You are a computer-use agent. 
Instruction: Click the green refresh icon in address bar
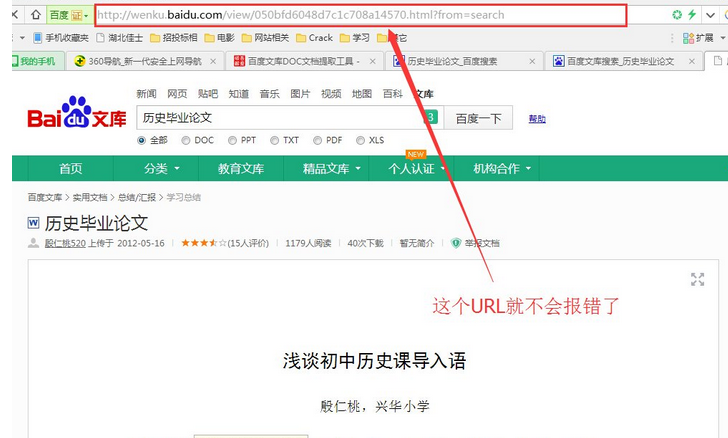(677, 15)
